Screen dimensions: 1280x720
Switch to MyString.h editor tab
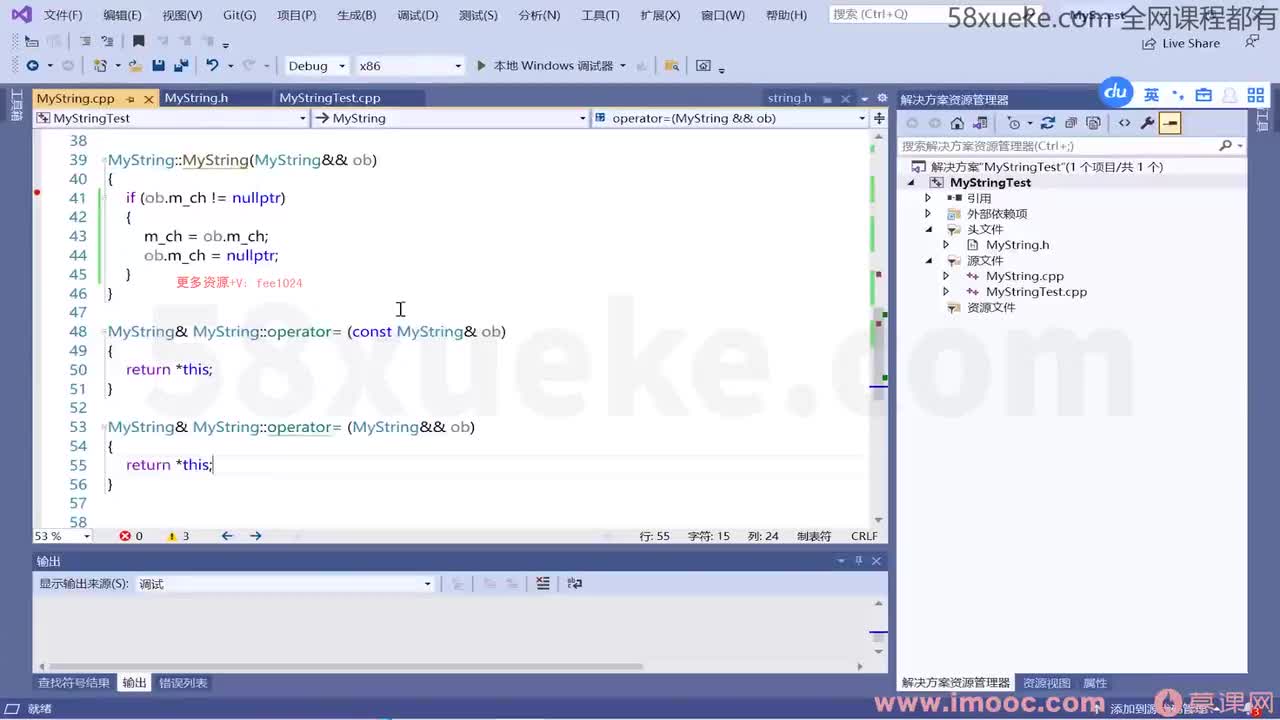click(197, 98)
